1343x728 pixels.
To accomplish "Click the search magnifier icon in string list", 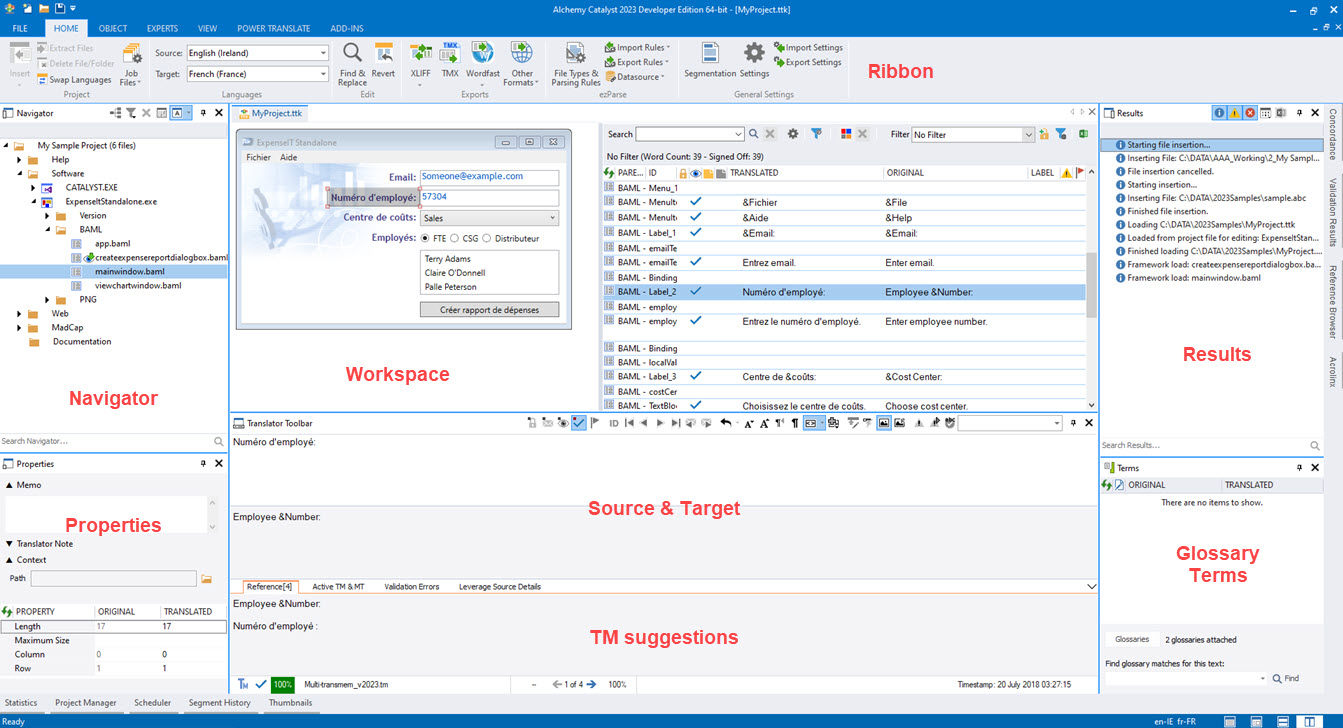I will point(755,134).
